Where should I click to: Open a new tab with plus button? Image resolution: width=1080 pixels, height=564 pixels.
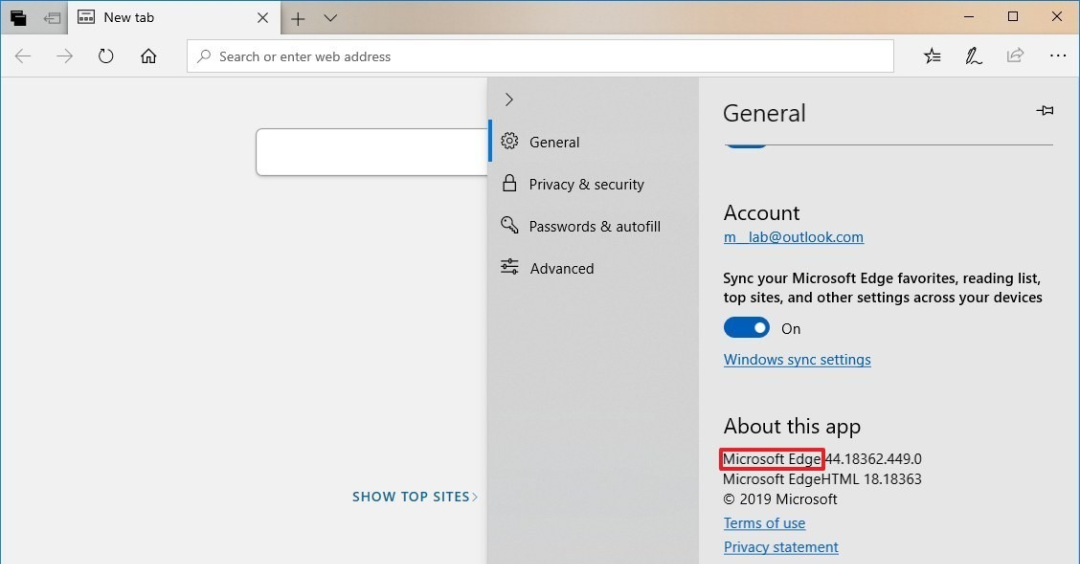coord(298,19)
